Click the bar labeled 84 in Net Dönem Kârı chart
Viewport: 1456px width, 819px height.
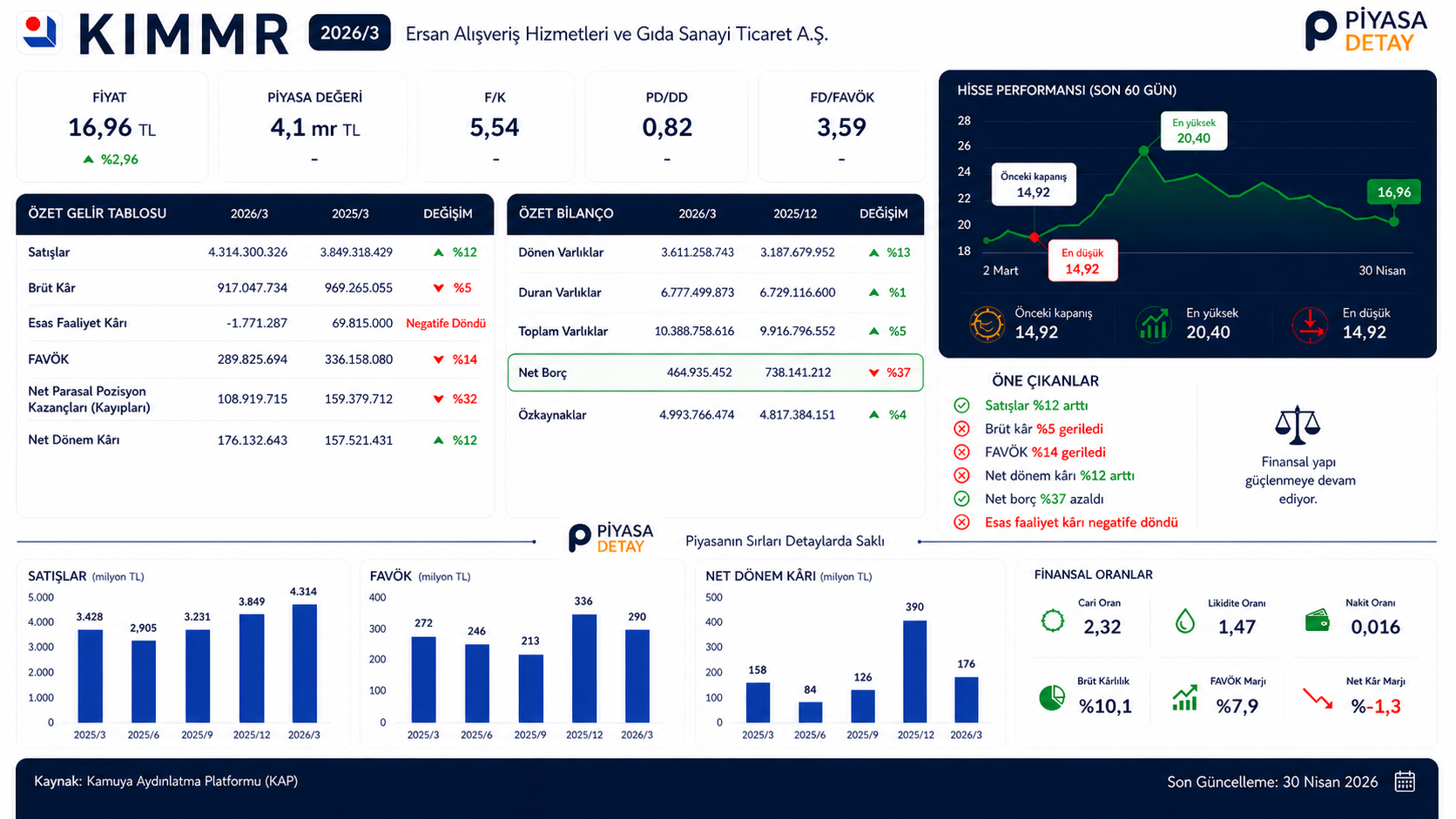tap(811, 712)
